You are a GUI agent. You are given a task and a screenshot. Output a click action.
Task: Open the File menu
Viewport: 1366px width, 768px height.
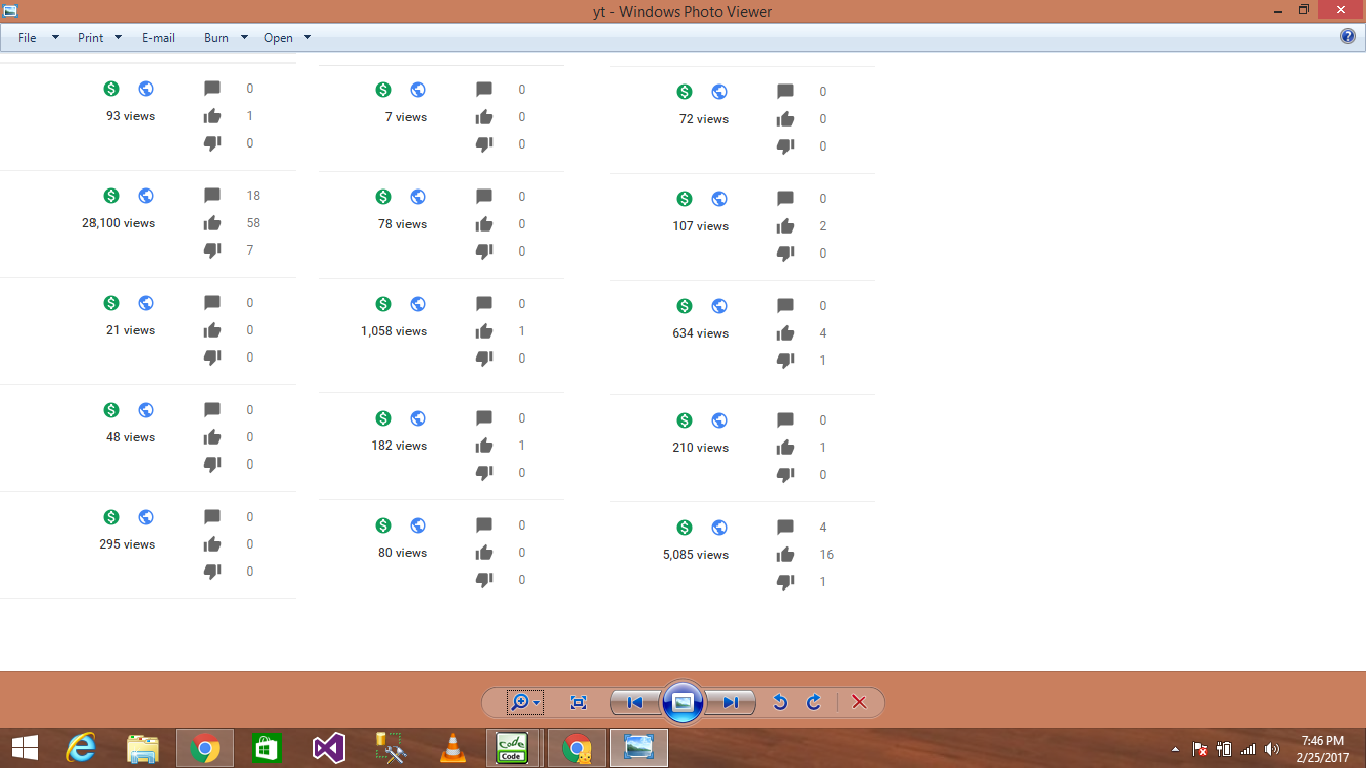pos(38,38)
